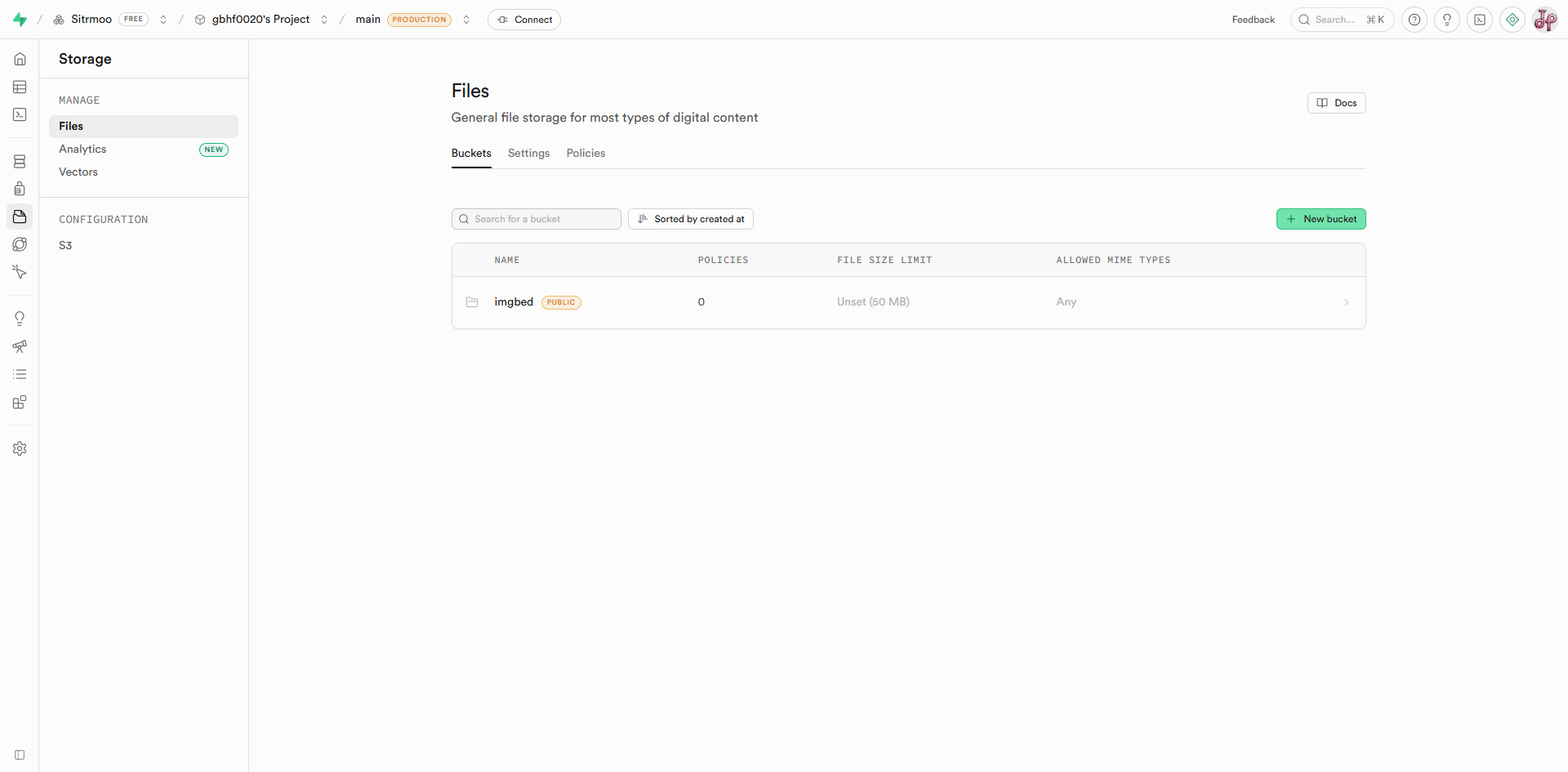The image size is (1568, 772).
Task: Click the New bucket button
Action: click(1321, 219)
